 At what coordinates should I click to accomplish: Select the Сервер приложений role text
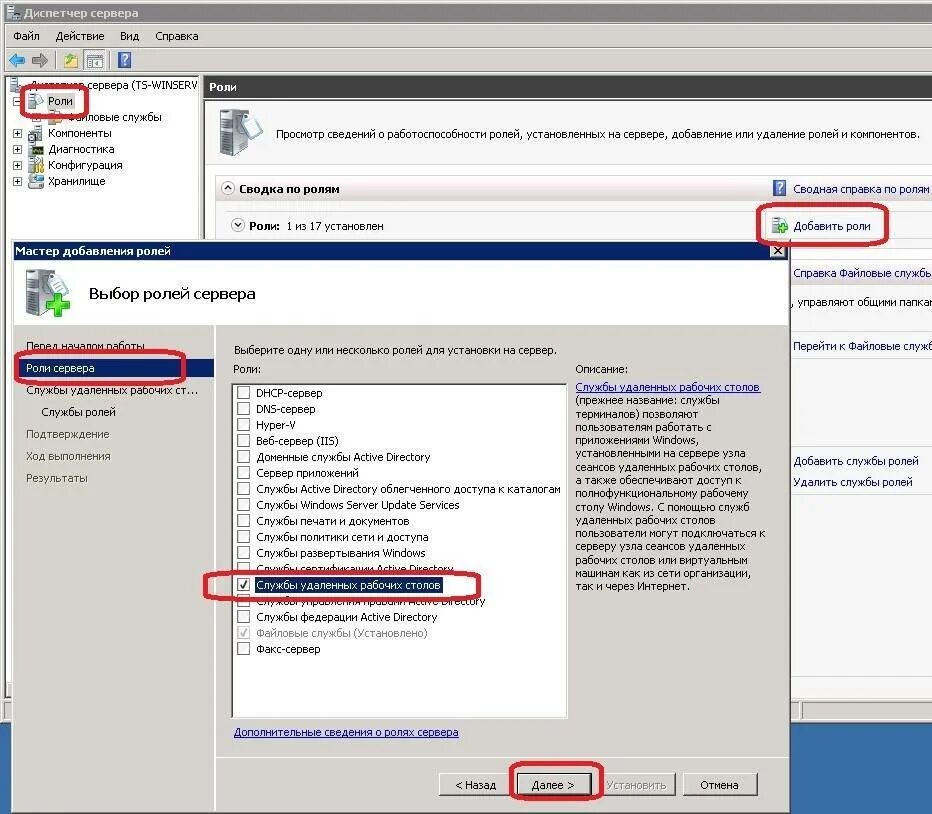pyautogui.click(x=307, y=473)
